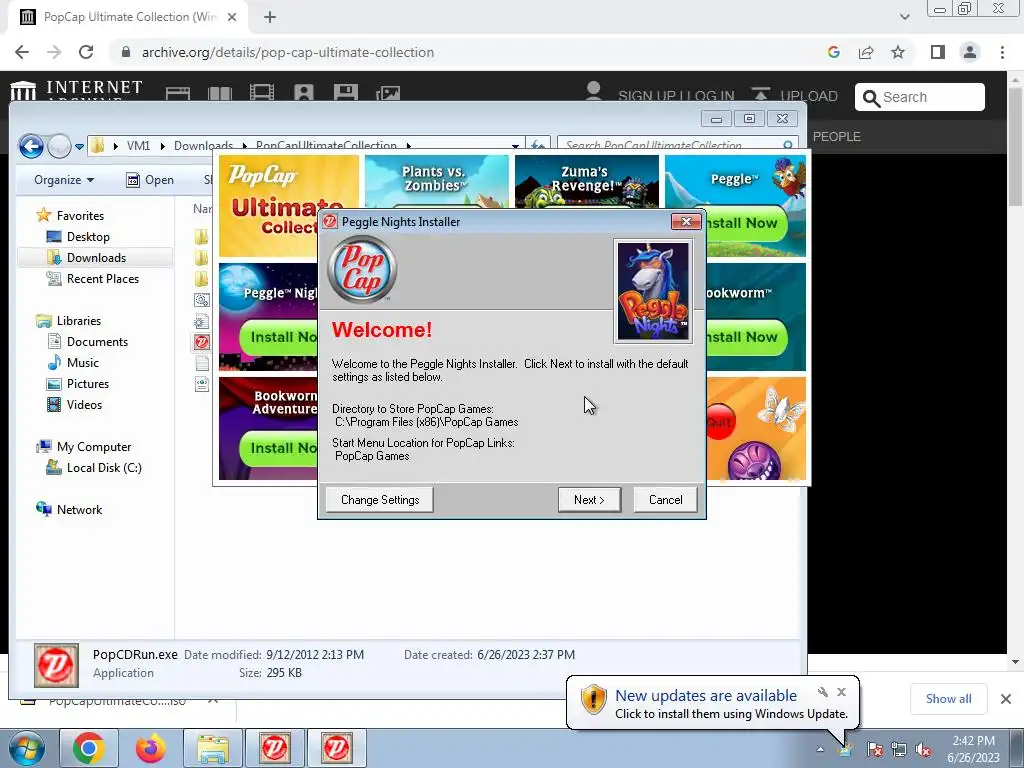Click Next in the Peggle Nights Installer
The image size is (1024, 768).
pyautogui.click(x=589, y=500)
